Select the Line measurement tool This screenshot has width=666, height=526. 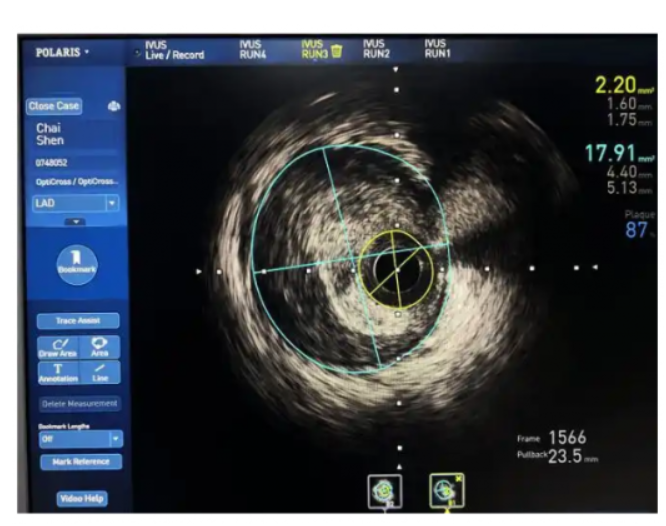[x=99, y=373]
